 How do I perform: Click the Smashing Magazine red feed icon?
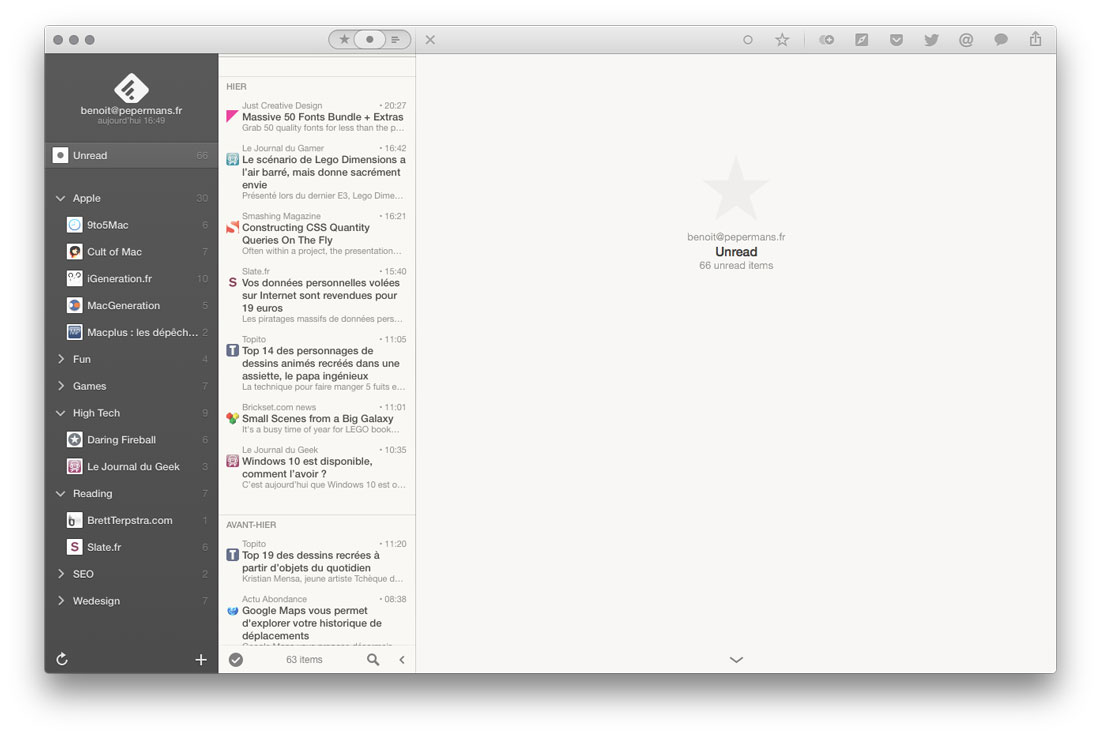(232, 227)
